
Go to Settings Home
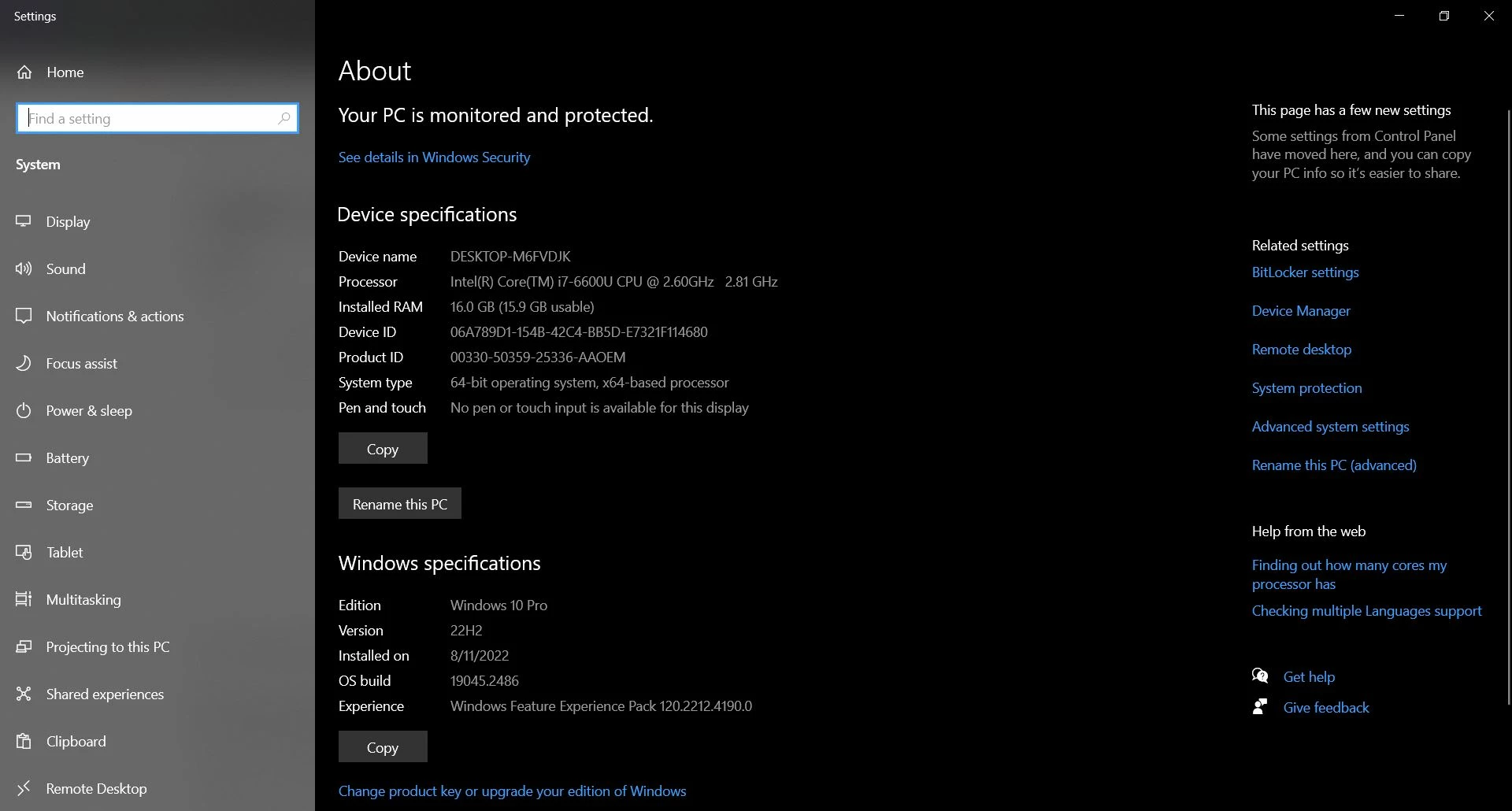(x=157, y=72)
